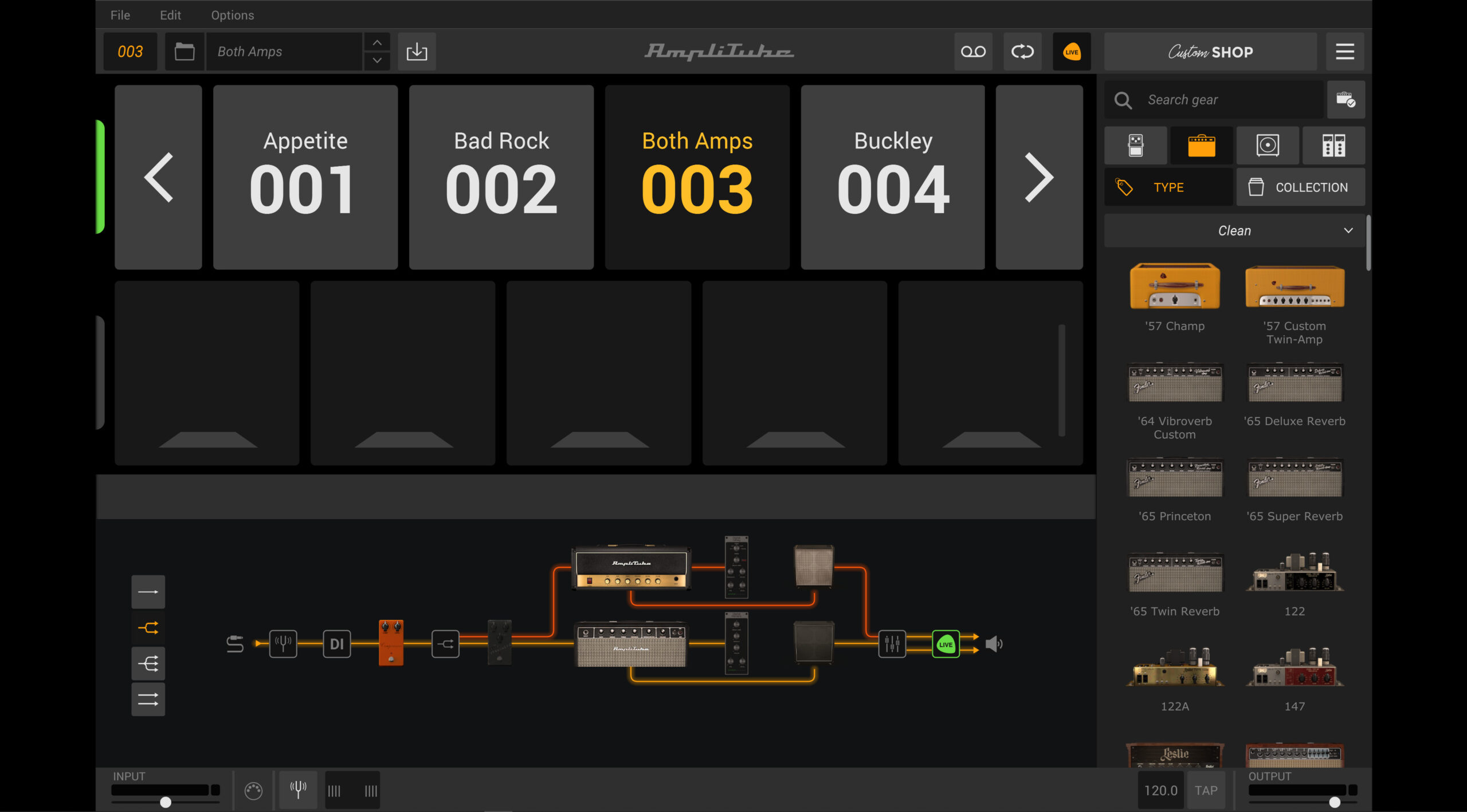Open the Custom SHOP
The height and width of the screenshot is (812, 1467).
(x=1210, y=52)
